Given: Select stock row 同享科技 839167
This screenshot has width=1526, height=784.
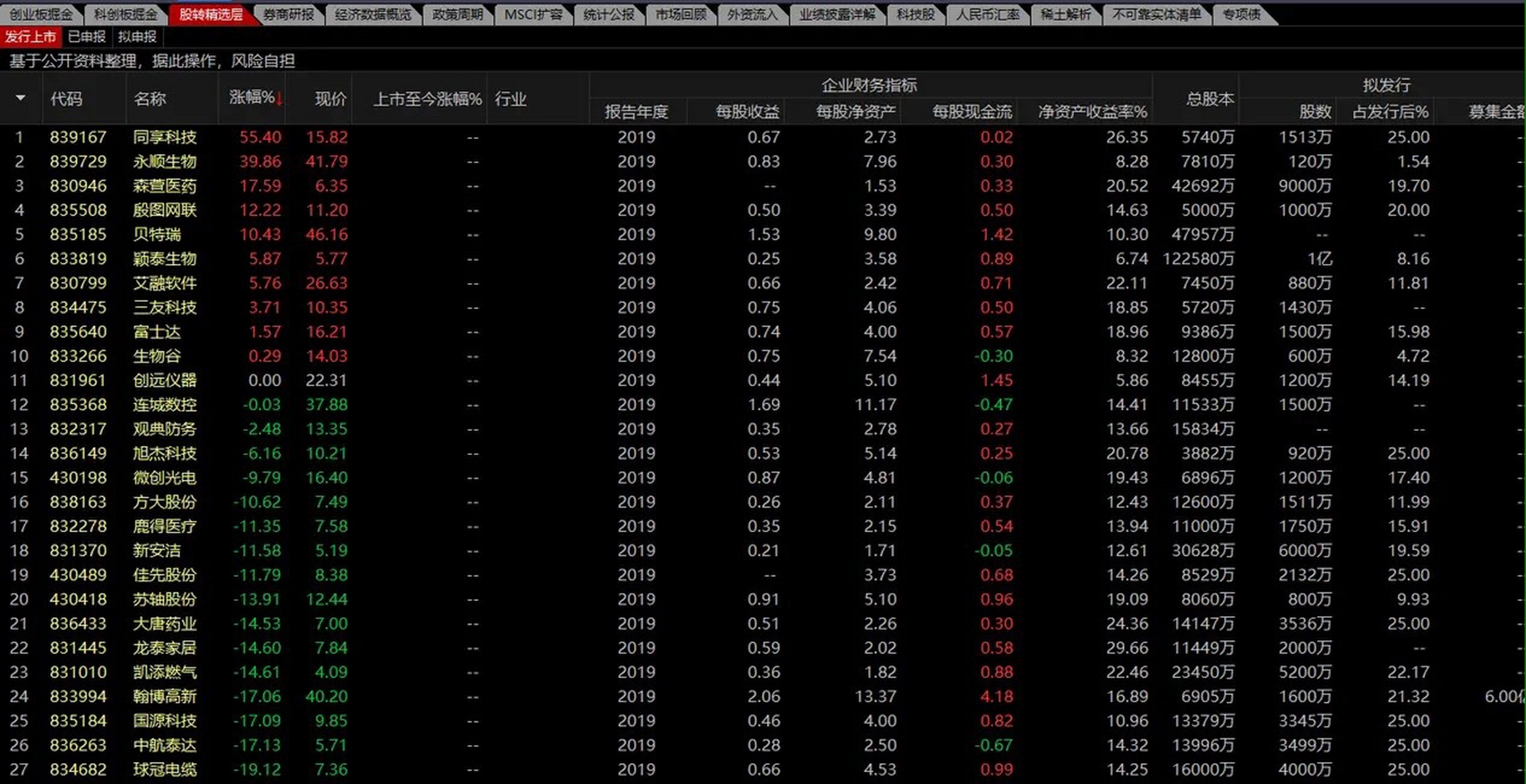Looking at the screenshot, I should 164,137.
